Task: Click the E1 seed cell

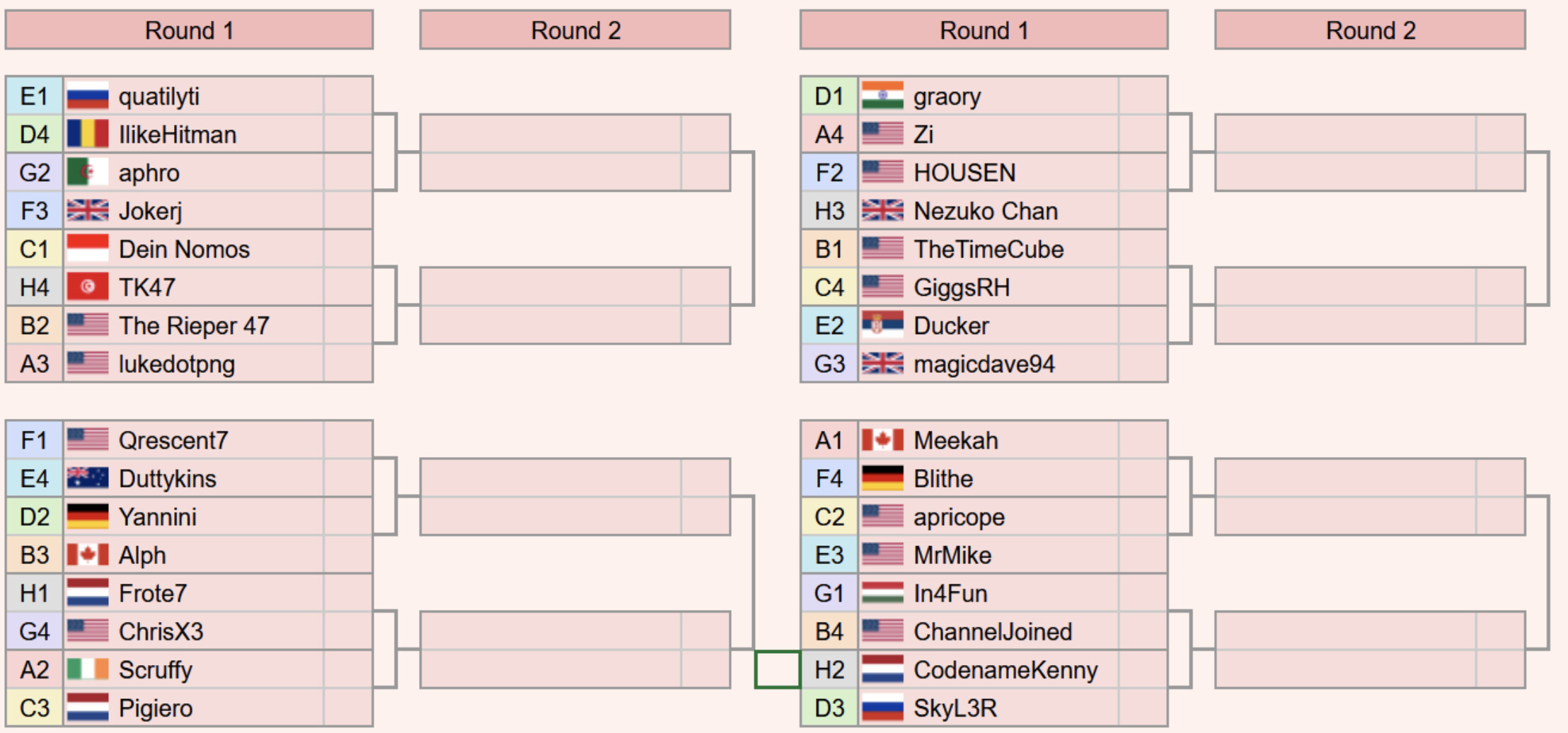Action: click(x=34, y=96)
